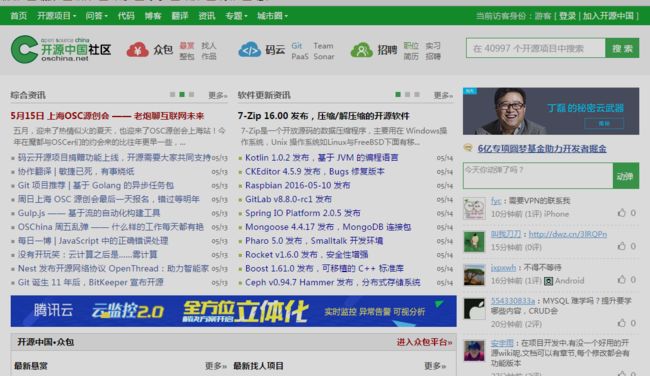Image resolution: width=650 pixels, height=376 pixels.
Task: Open Mongoose 4.4.17 发布 item
Action: click(x=328, y=227)
